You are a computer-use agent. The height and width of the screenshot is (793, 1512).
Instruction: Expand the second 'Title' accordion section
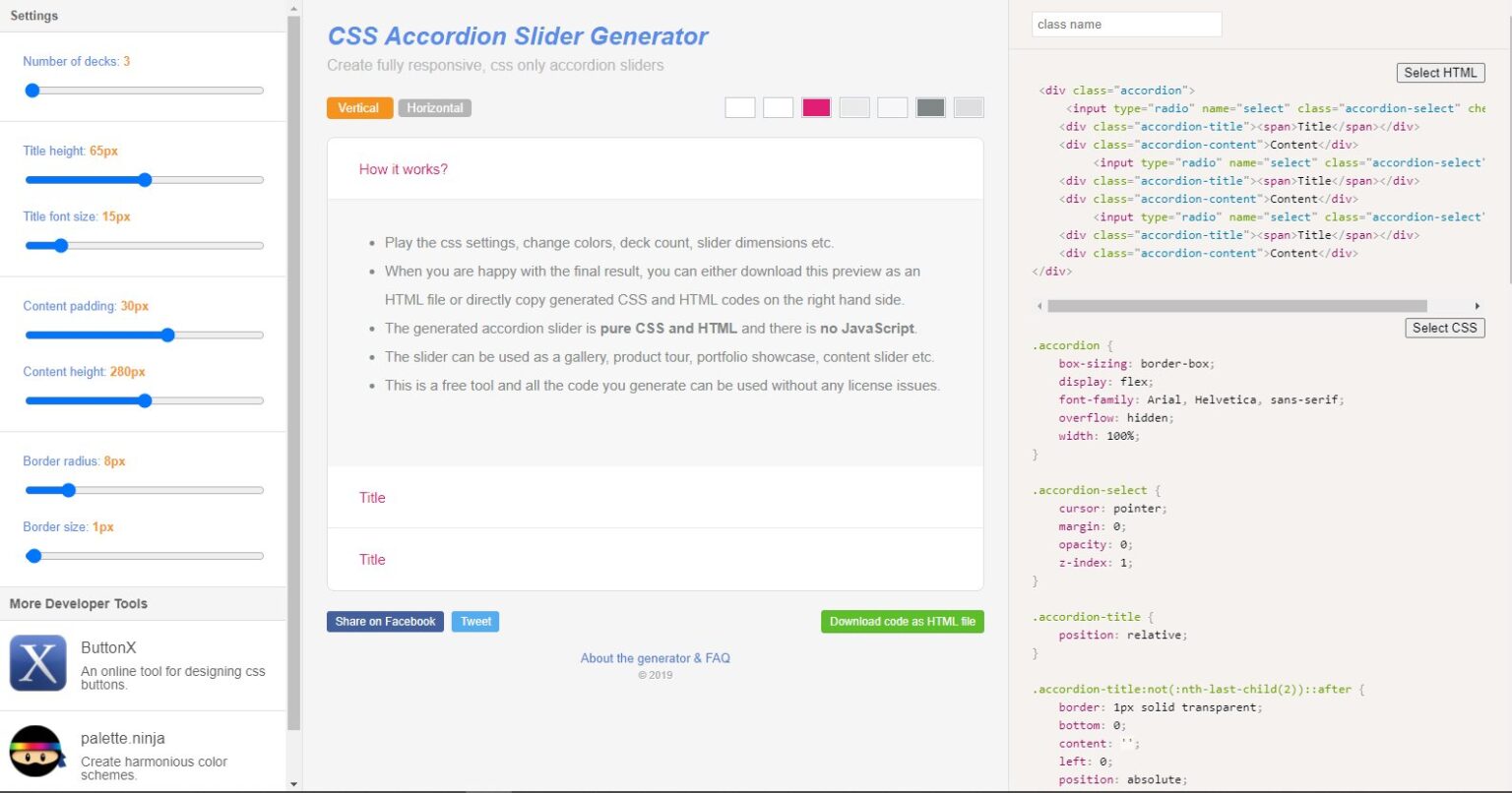pyautogui.click(x=372, y=498)
